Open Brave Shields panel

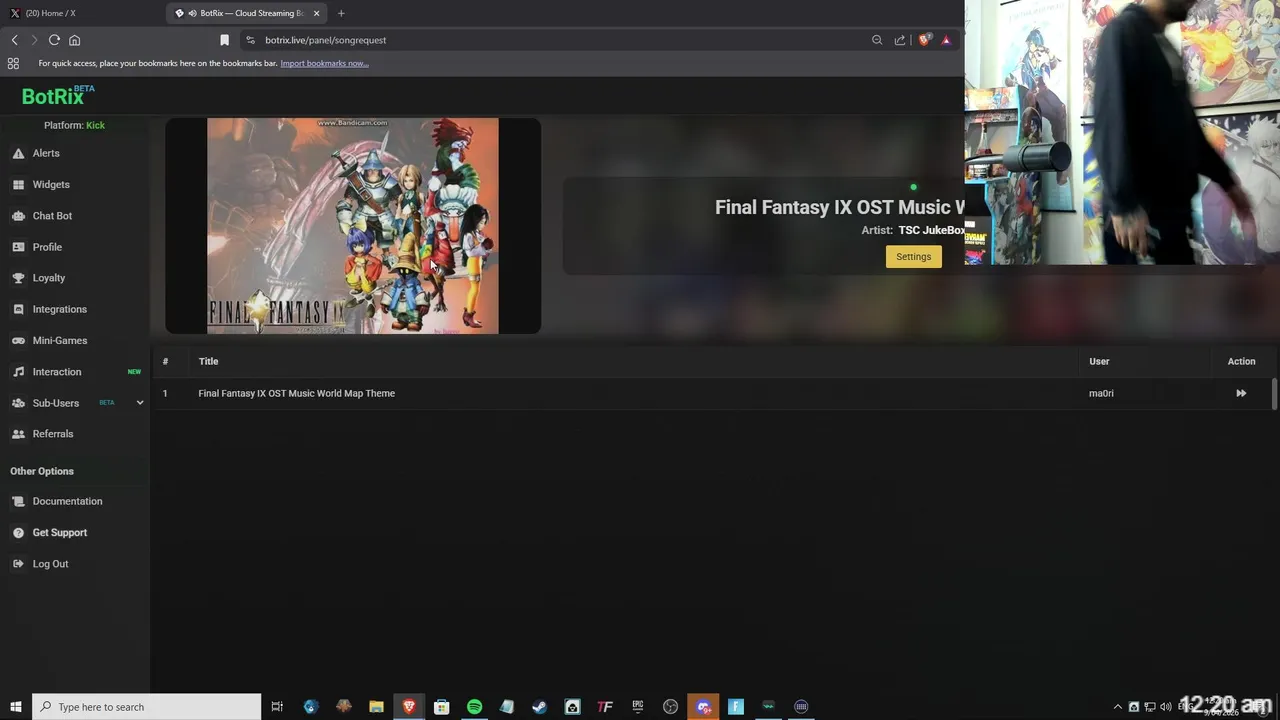tap(925, 40)
